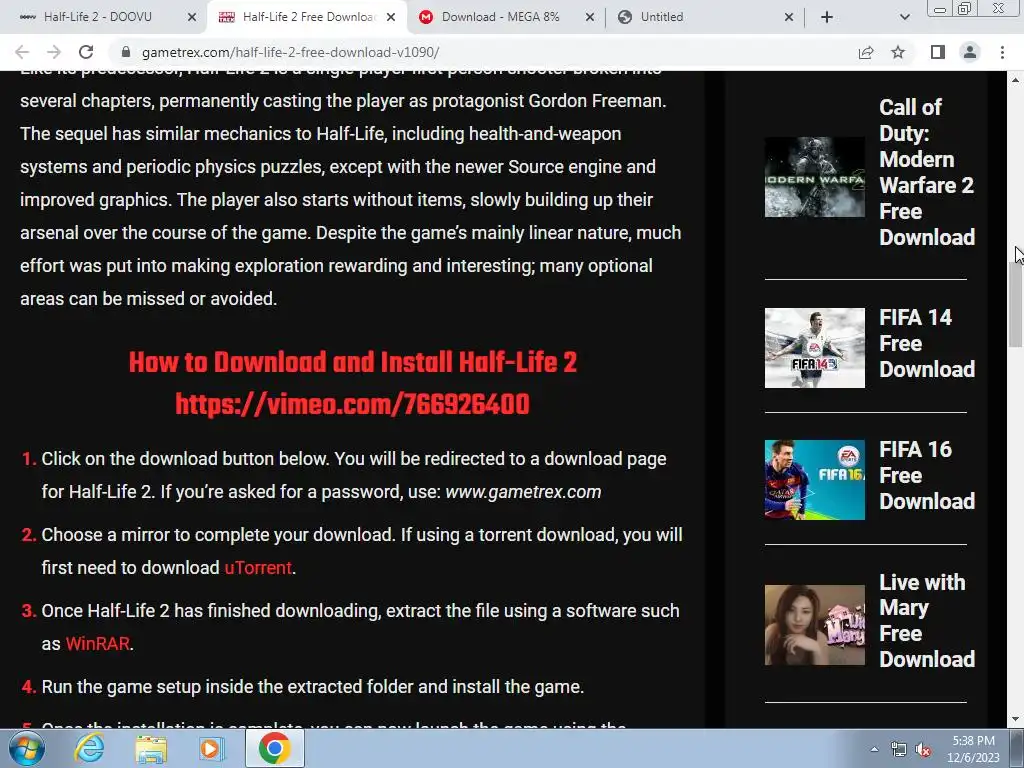The image size is (1024, 768).
Task: Open the FIFA 16 Free Download title
Action: [x=927, y=475]
